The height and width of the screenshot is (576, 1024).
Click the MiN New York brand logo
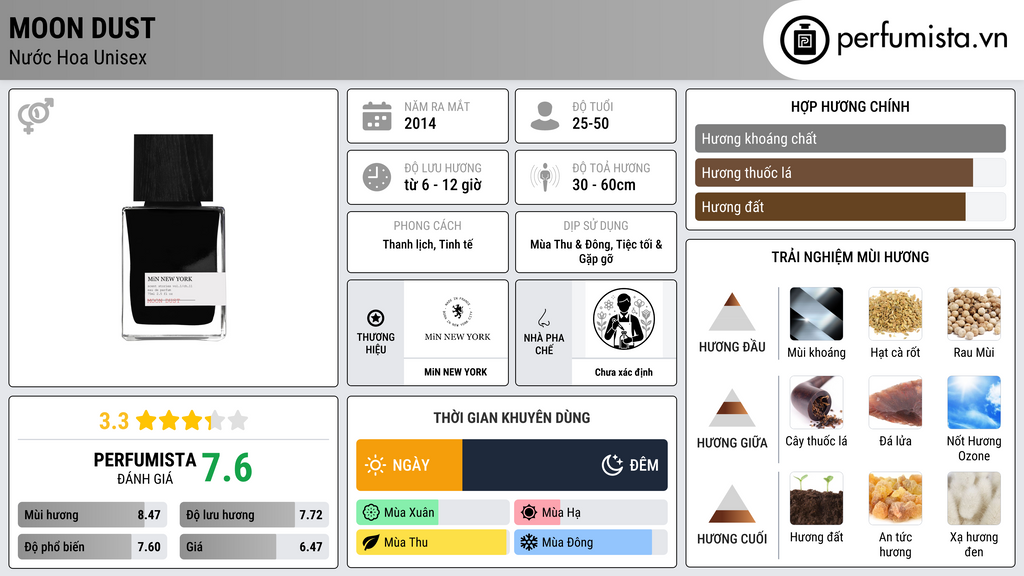(457, 319)
